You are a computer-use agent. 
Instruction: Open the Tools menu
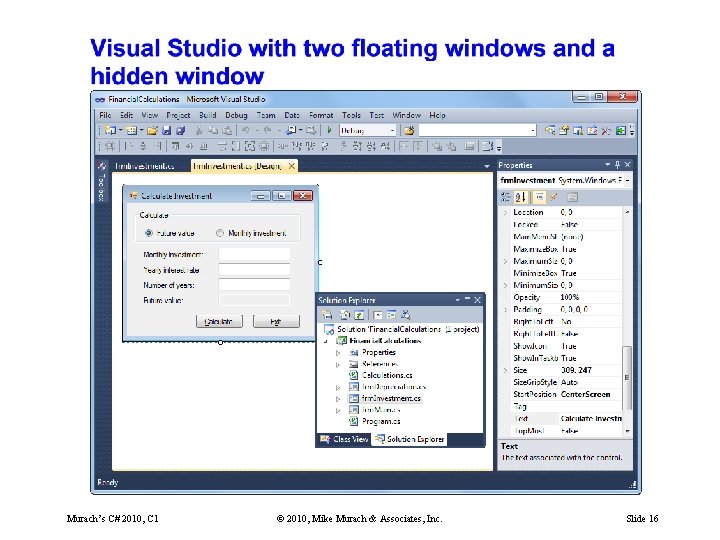tap(351, 115)
